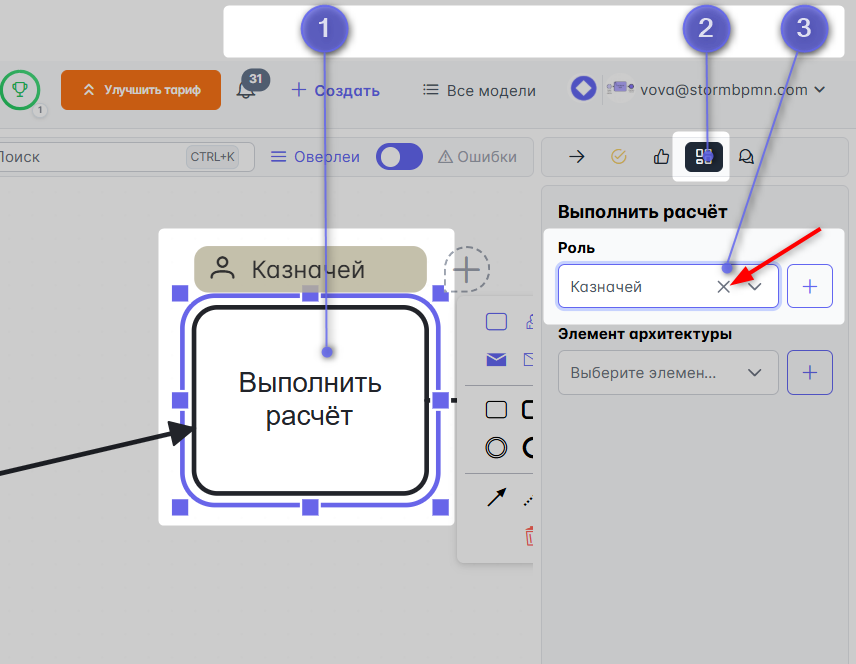Expand the Роль dropdown chevron
This screenshot has width=856, height=664.
(755, 287)
